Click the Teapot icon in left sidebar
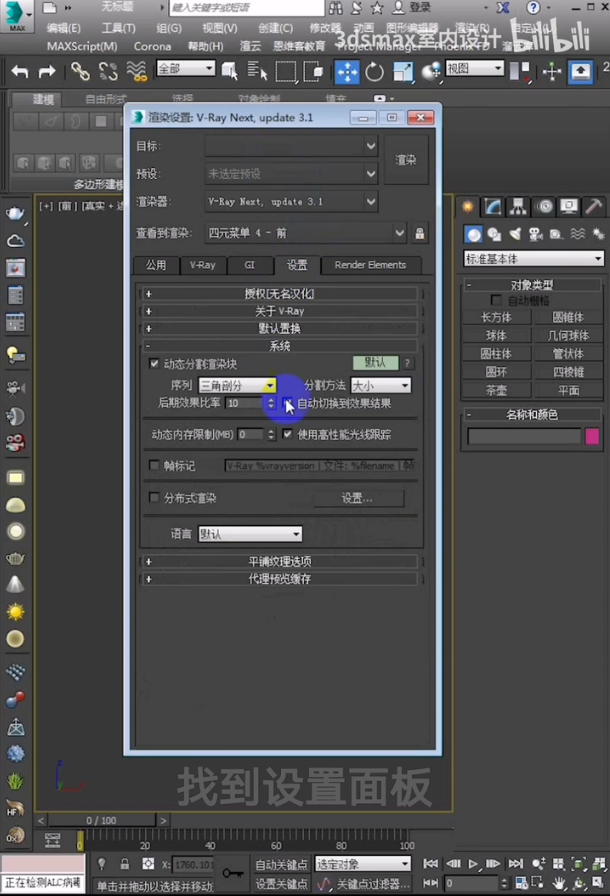Screen dimensions: 610x896 tap(15, 213)
